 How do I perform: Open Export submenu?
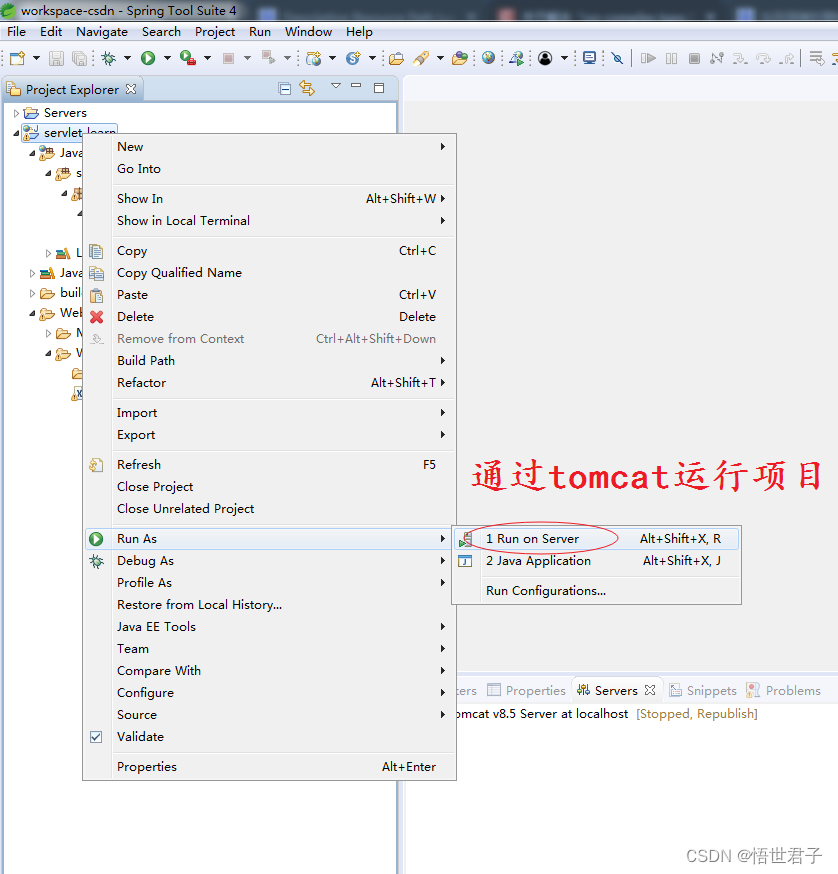click(x=269, y=435)
